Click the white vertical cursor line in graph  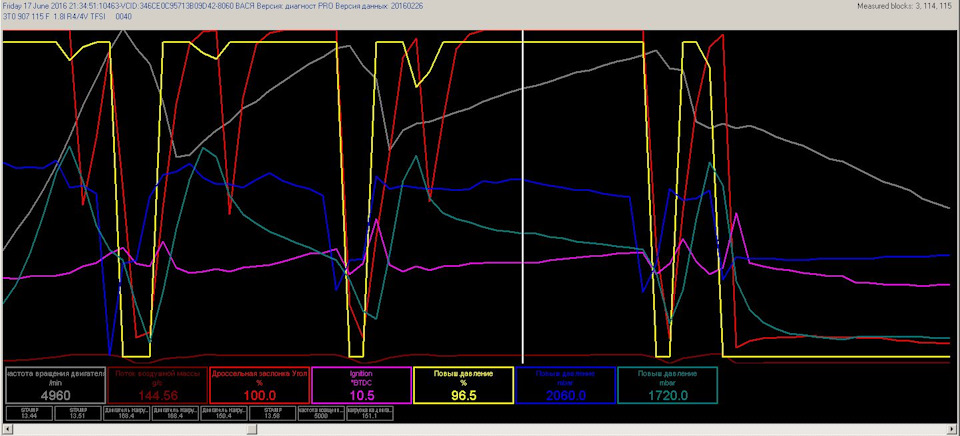pyautogui.click(x=522, y=196)
